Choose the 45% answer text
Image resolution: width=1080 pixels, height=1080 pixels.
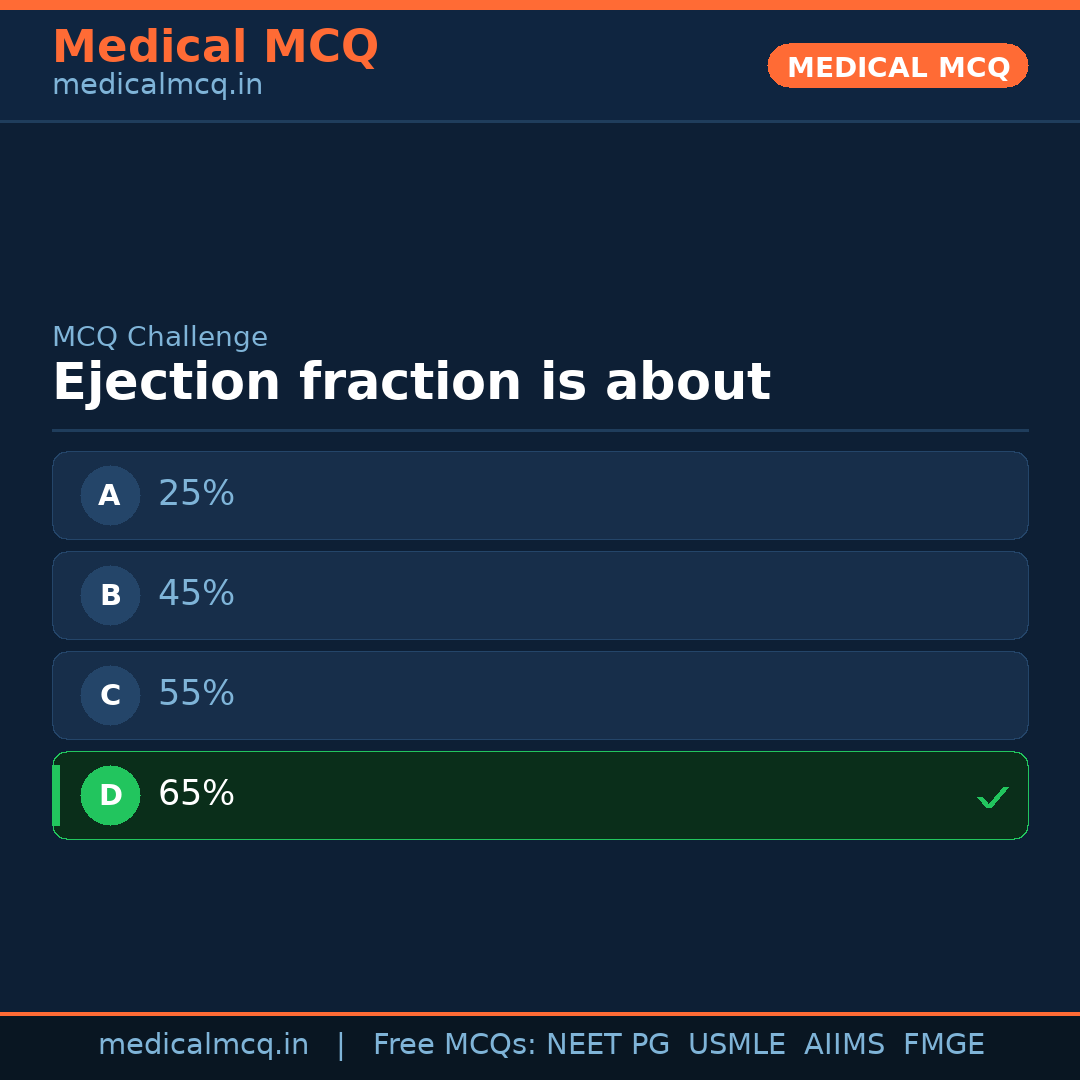pyautogui.click(x=196, y=594)
